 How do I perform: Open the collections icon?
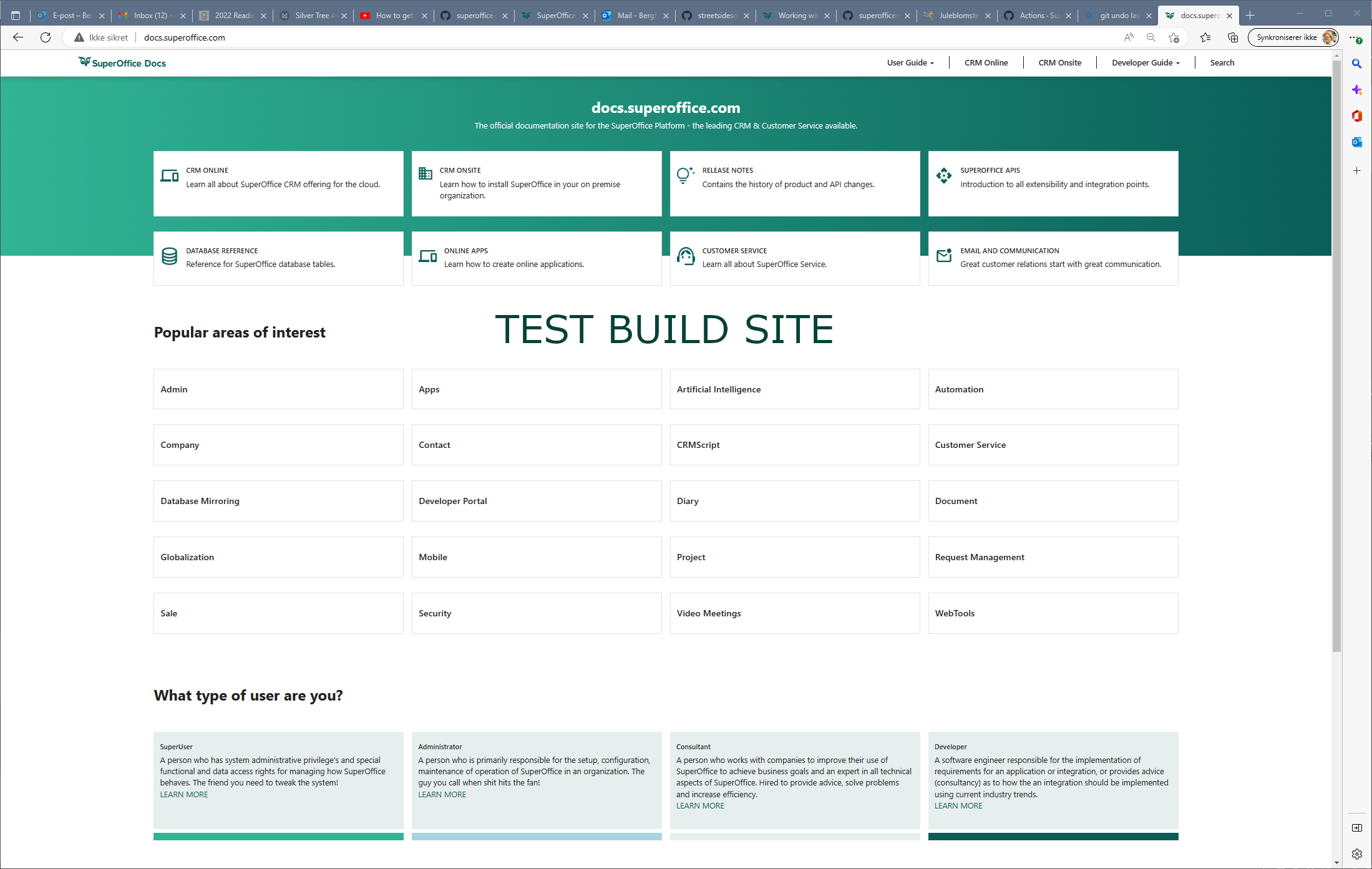pos(1233,37)
